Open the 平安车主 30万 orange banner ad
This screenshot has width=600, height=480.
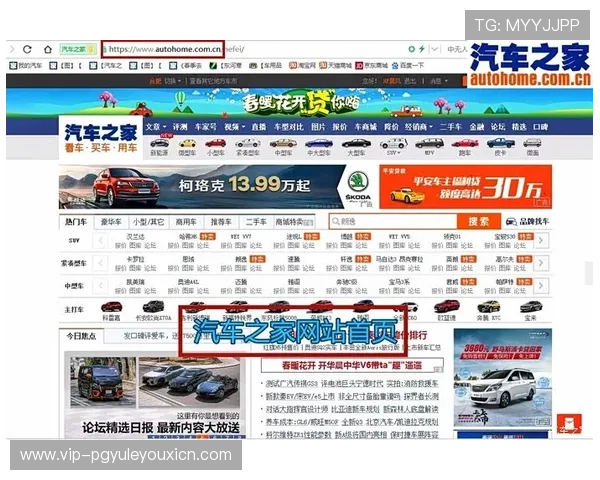[466, 187]
